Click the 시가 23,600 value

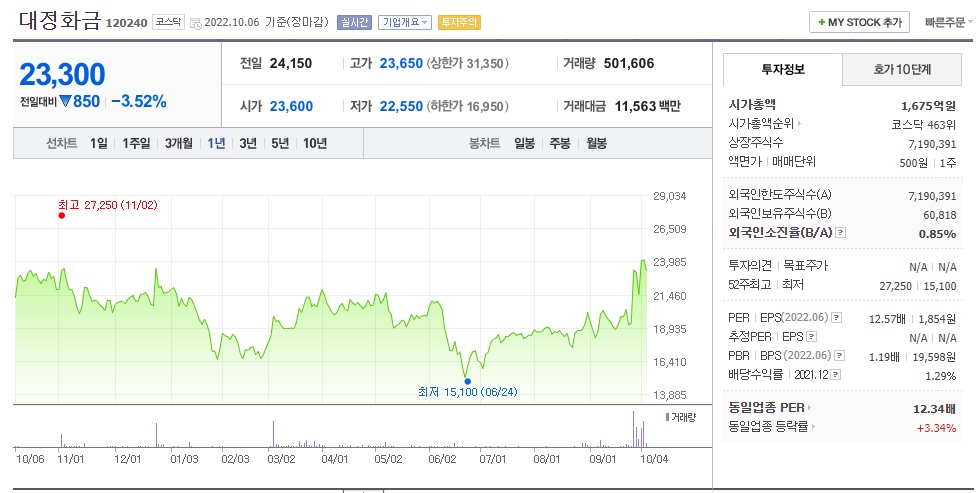click(291, 106)
